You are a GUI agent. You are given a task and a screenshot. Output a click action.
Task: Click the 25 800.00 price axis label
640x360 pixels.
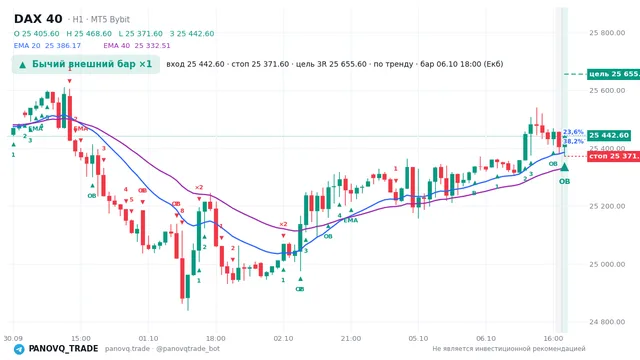coord(607,33)
